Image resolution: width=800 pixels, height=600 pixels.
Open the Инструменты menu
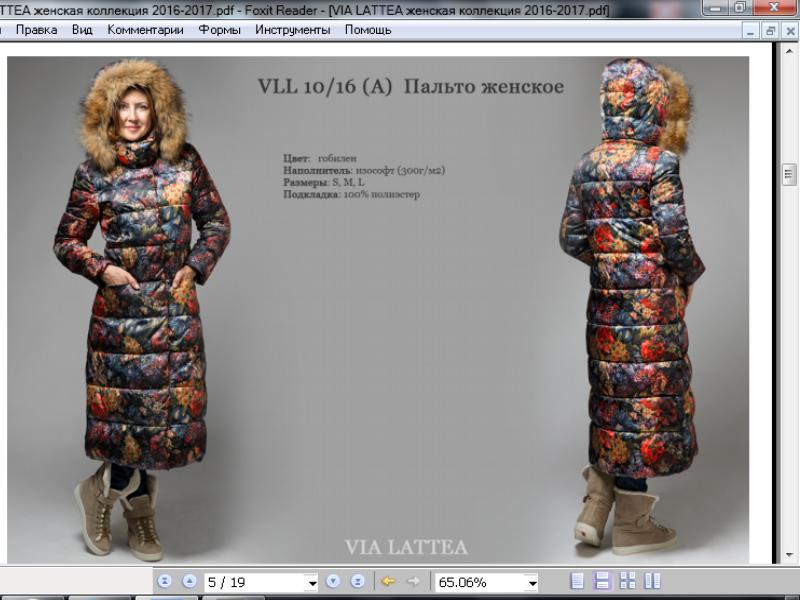pos(292,30)
